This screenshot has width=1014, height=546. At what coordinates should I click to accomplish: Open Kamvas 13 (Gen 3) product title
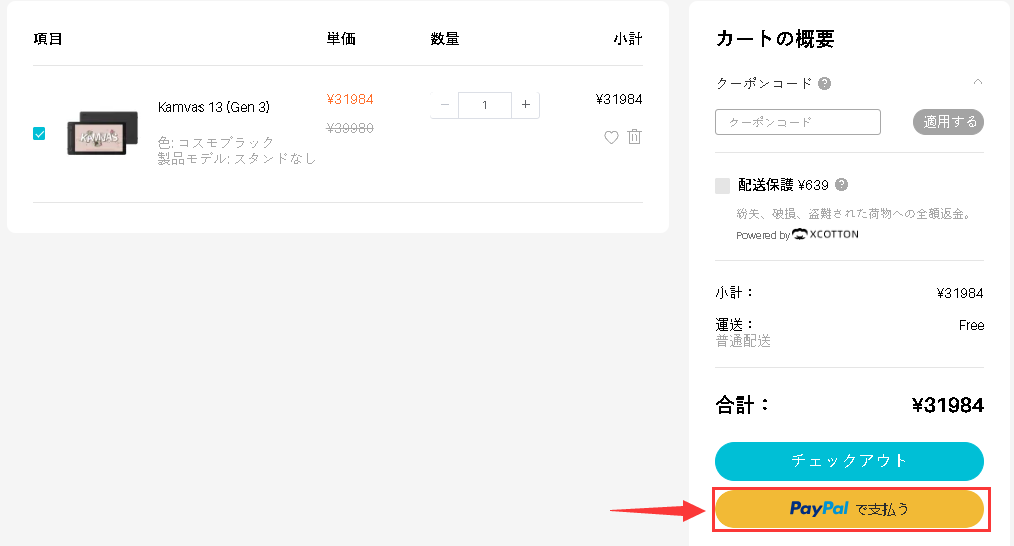point(213,107)
